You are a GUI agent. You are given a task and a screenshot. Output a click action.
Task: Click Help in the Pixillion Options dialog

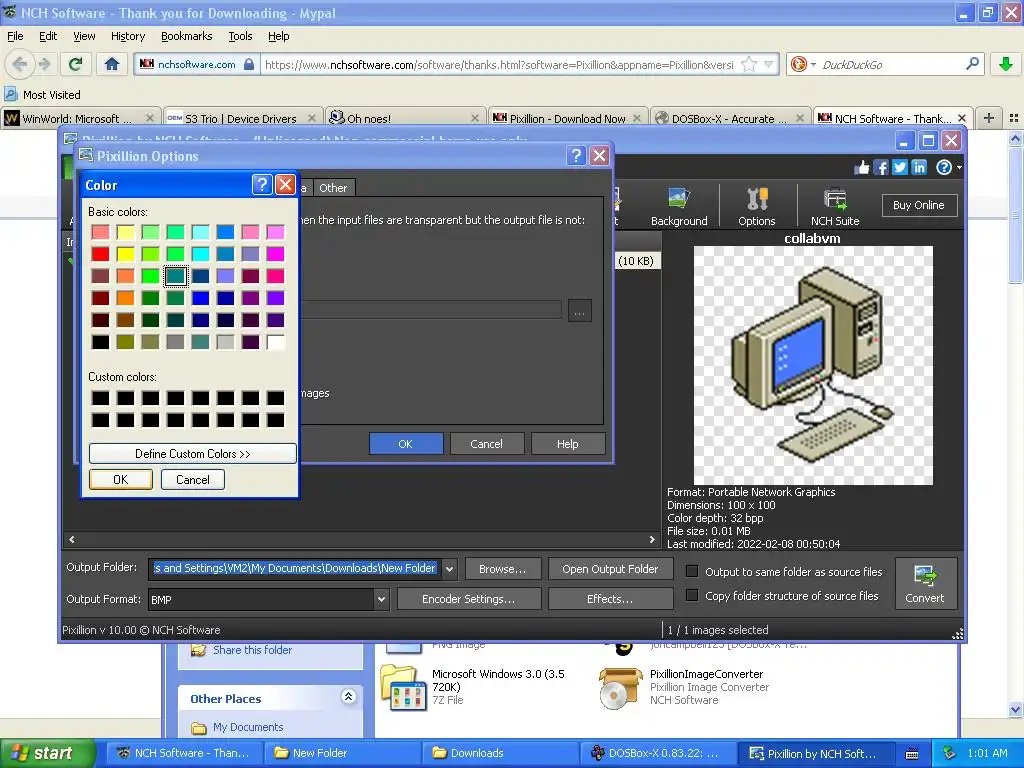coord(568,443)
